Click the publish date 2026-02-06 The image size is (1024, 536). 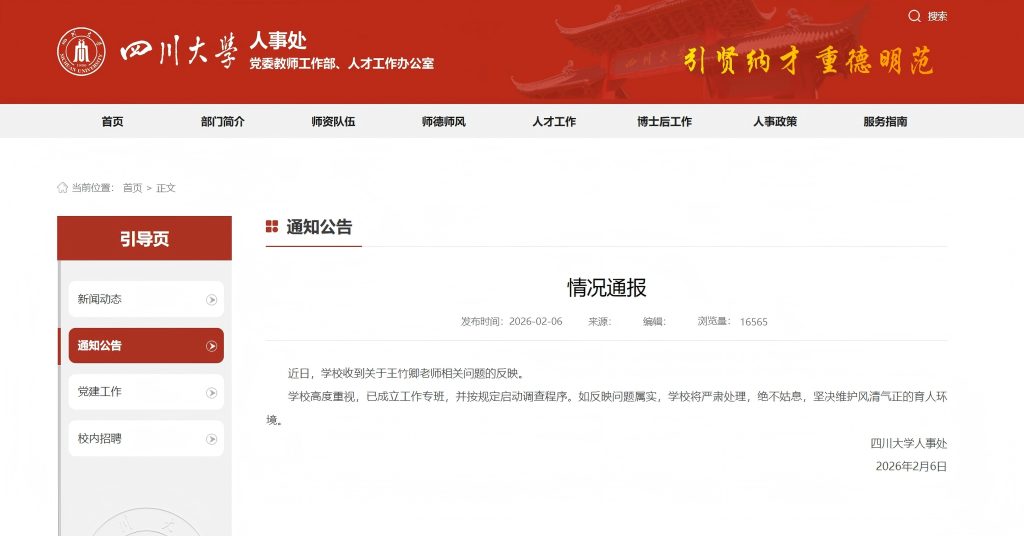536,321
